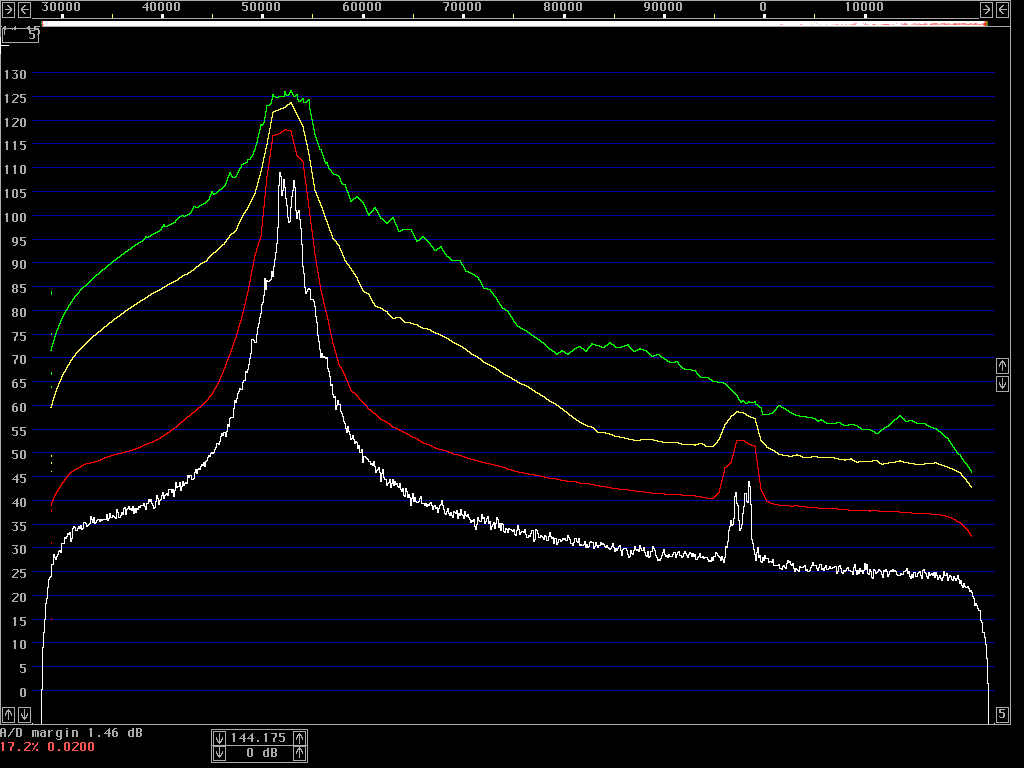Click up-arrow button below the 0 dB label
Screen dimensions: 1024x768
8,714
